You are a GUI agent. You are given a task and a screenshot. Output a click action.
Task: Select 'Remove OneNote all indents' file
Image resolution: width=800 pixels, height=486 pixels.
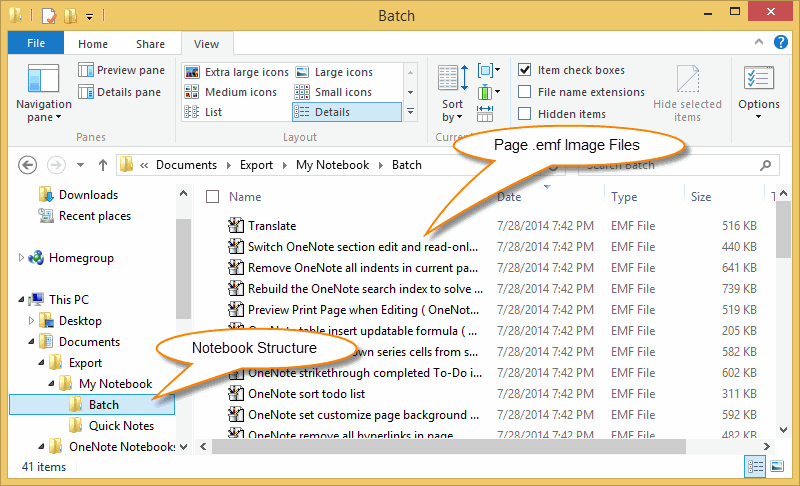[x=363, y=268]
